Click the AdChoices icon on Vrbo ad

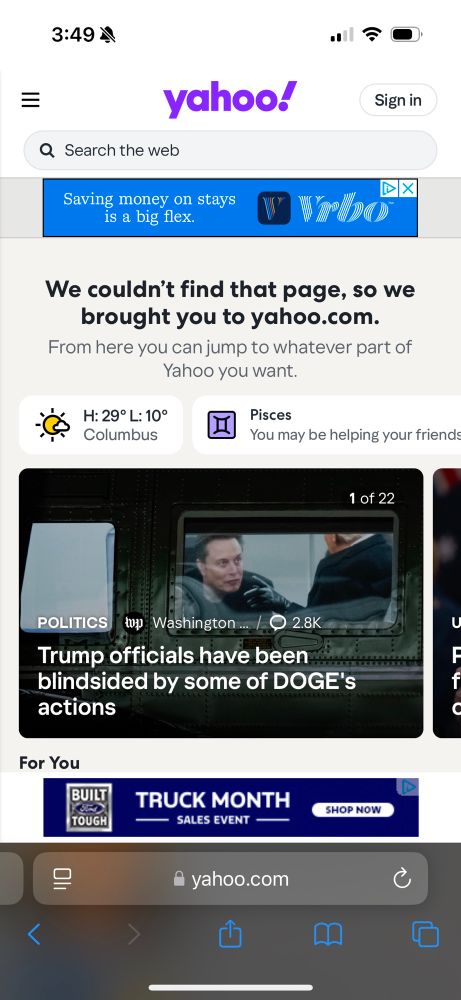[390, 188]
